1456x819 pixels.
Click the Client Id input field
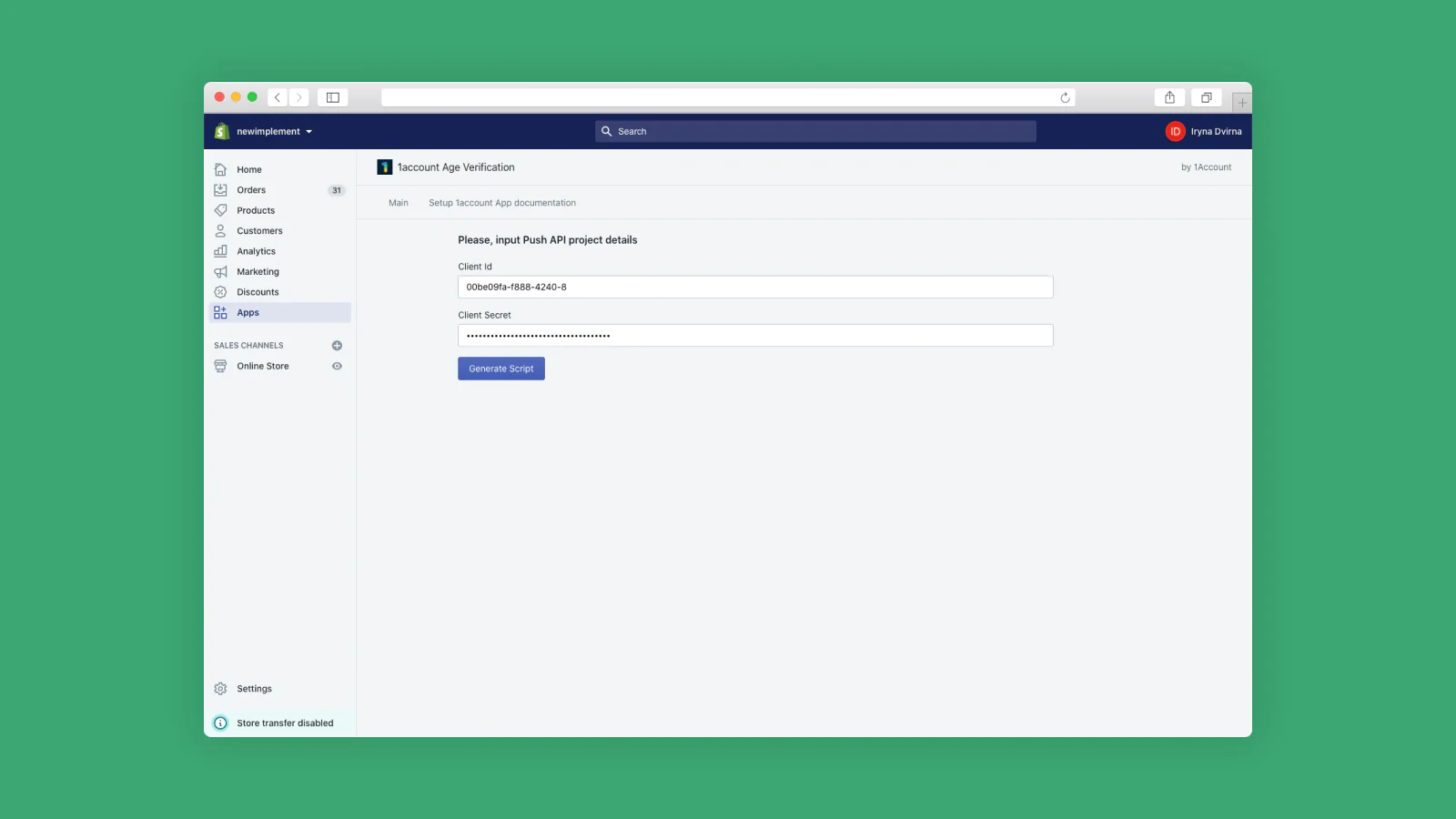(x=755, y=287)
